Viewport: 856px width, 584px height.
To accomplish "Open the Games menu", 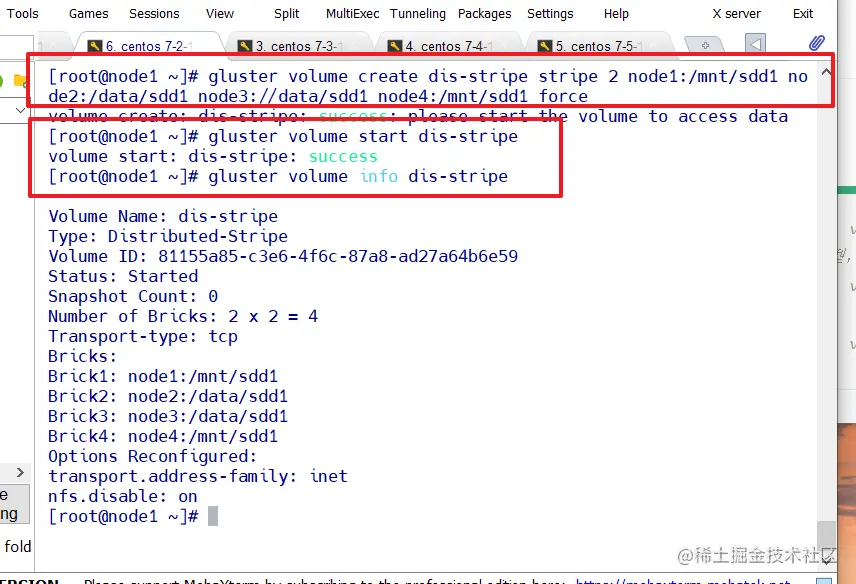I will tap(88, 14).
